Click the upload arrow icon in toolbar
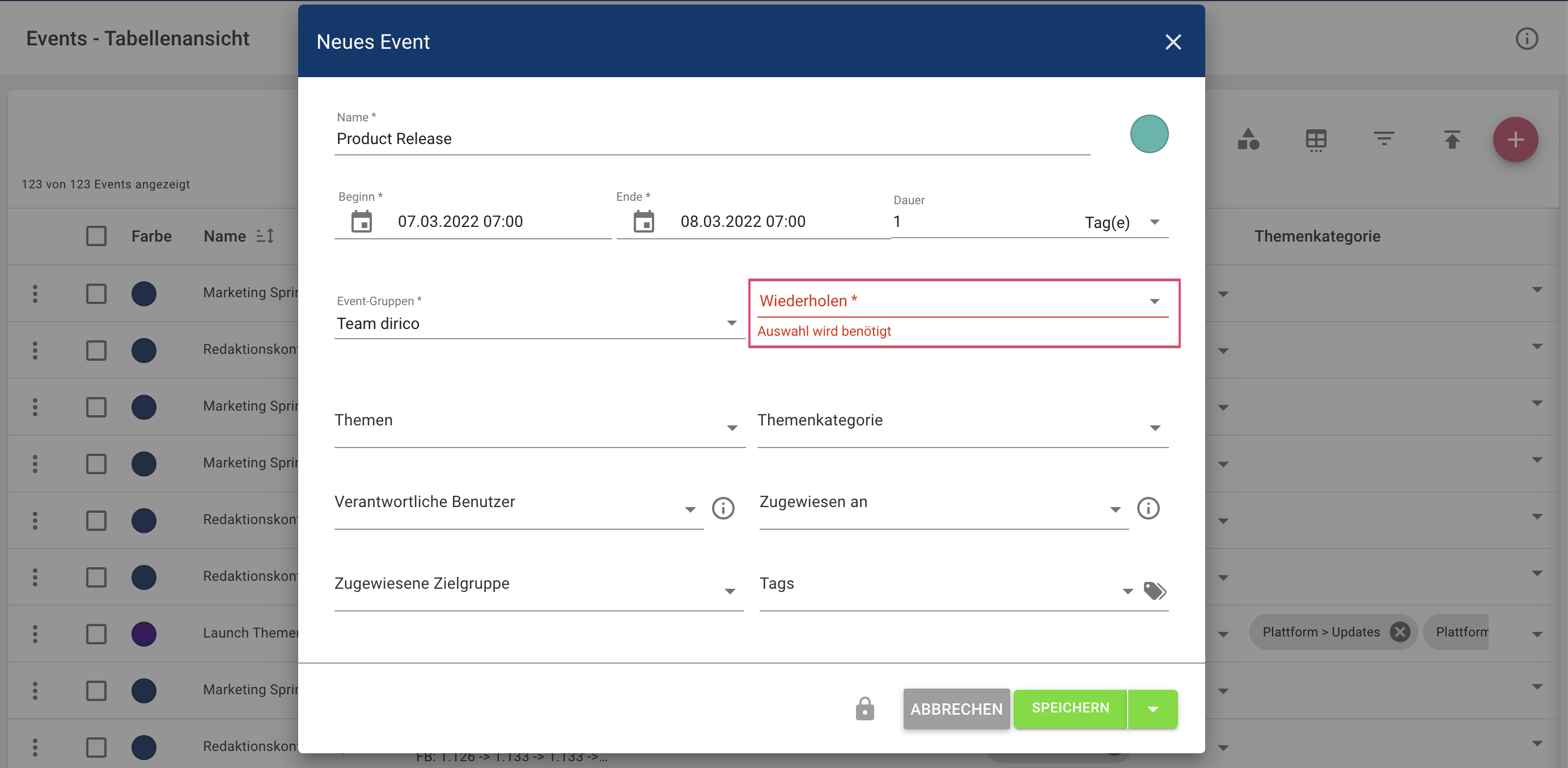Screen dimensions: 1568x768 [1452, 140]
